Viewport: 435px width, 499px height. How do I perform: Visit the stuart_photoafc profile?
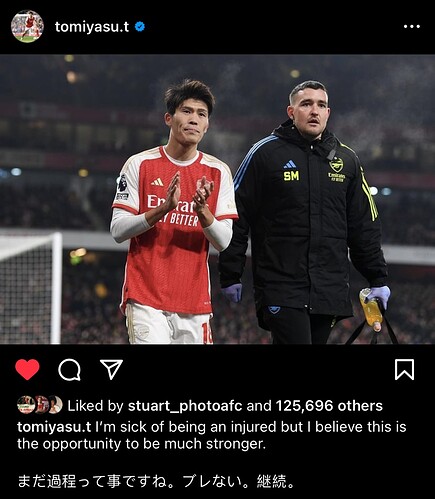[185, 406]
